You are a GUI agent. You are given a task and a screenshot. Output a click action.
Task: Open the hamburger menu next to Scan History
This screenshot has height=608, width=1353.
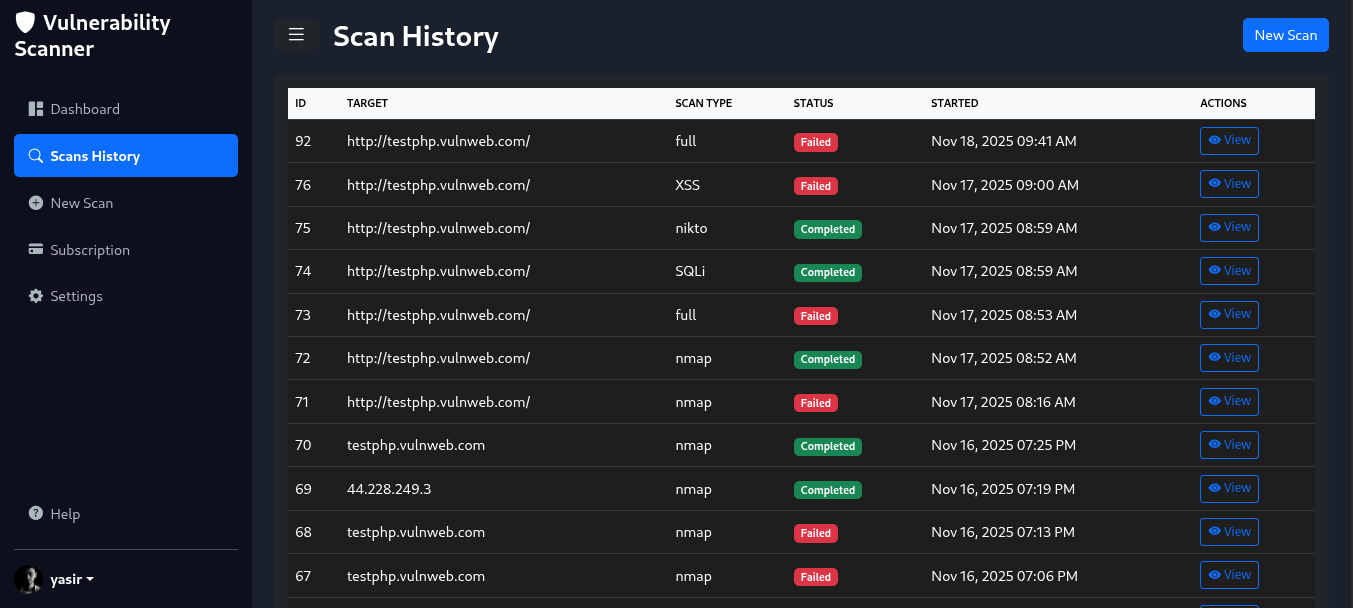296,34
